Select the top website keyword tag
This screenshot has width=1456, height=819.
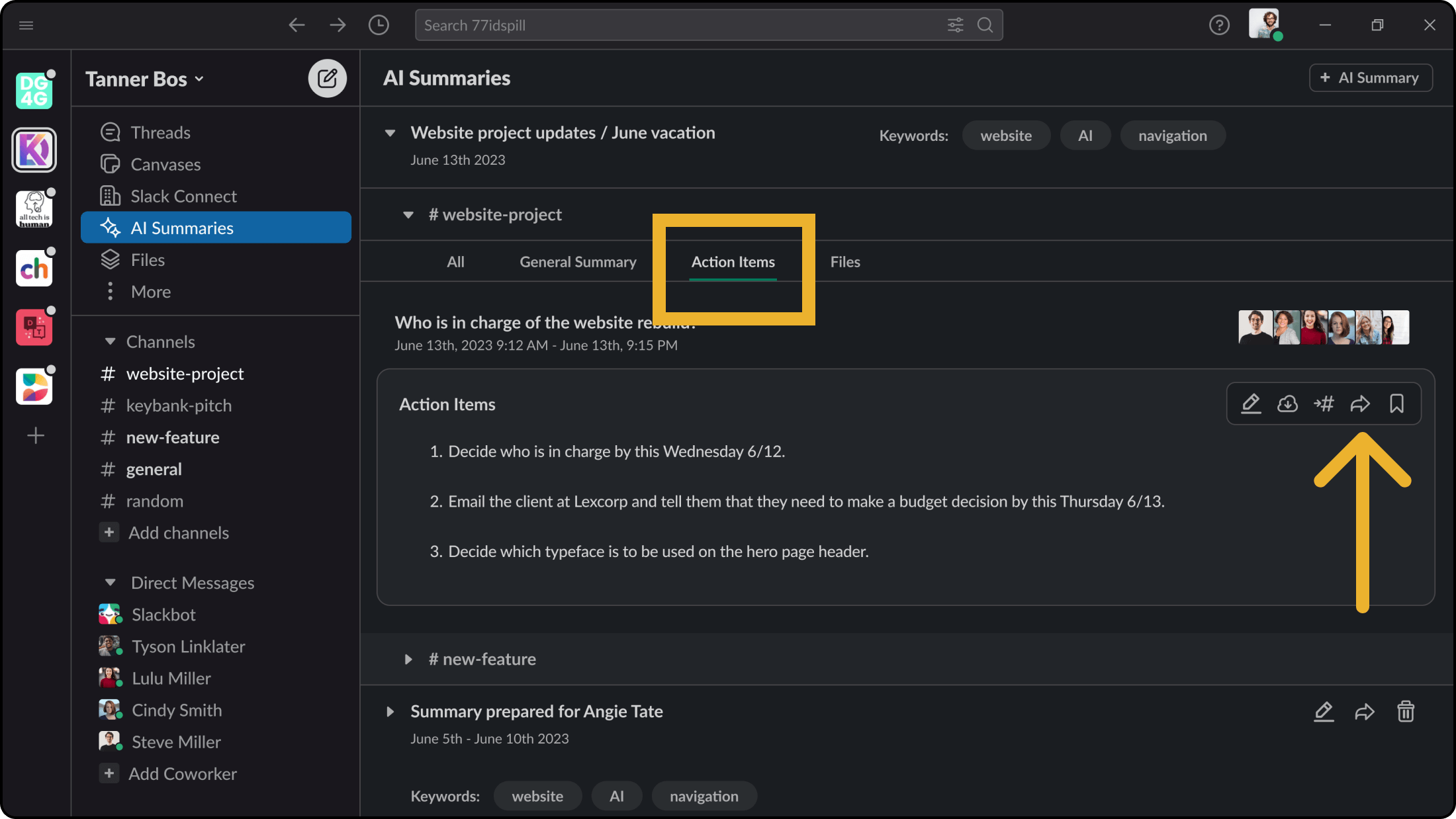(x=1006, y=136)
